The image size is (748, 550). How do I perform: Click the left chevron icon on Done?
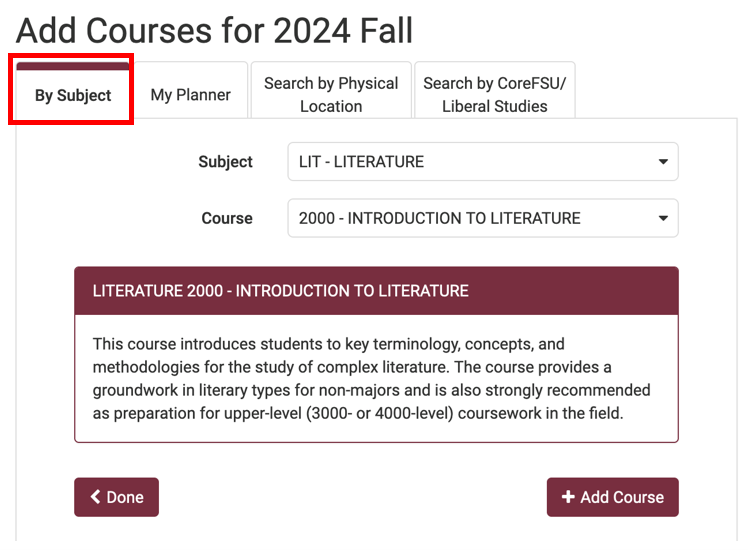96,497
